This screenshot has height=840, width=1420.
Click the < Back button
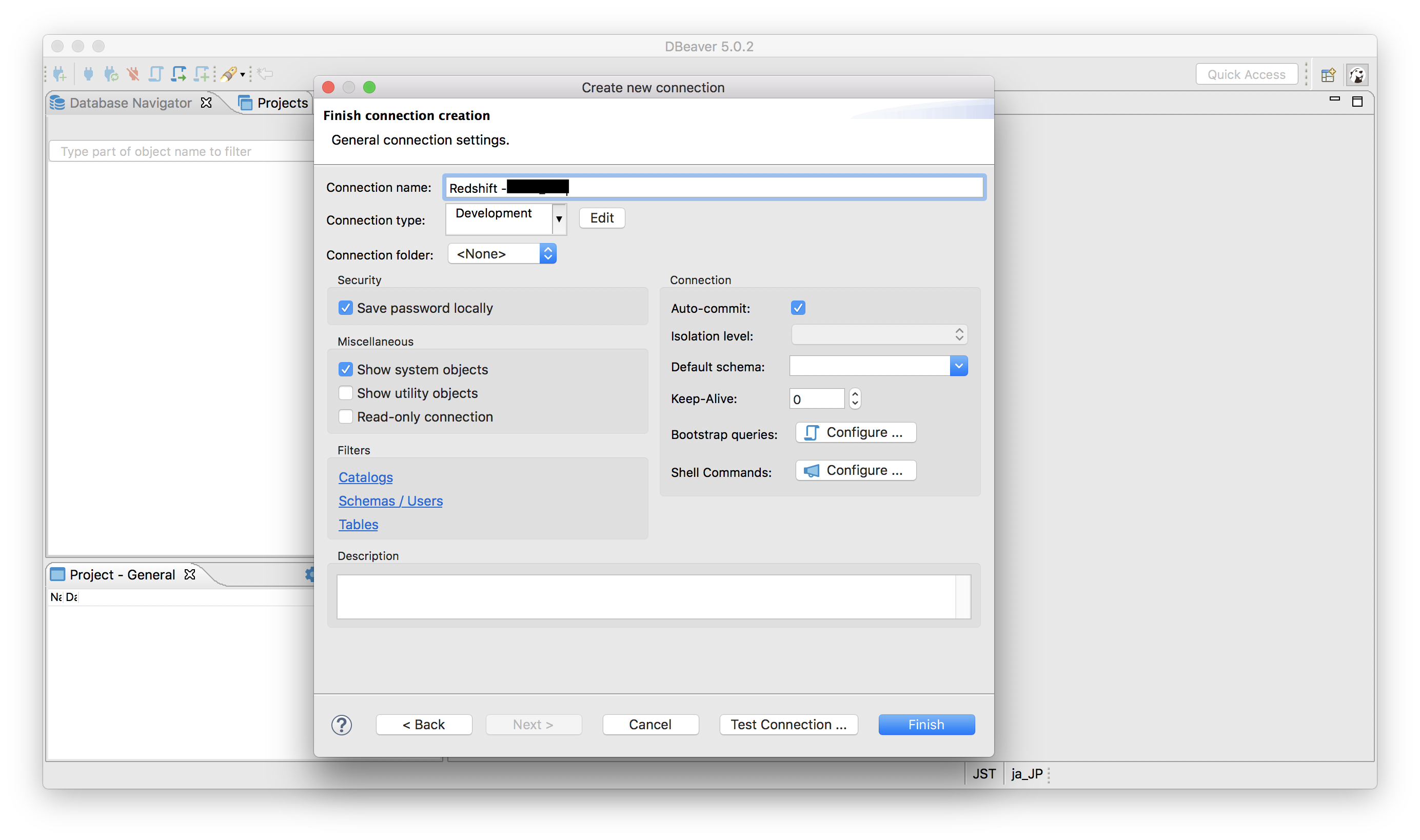coord(424,725)
